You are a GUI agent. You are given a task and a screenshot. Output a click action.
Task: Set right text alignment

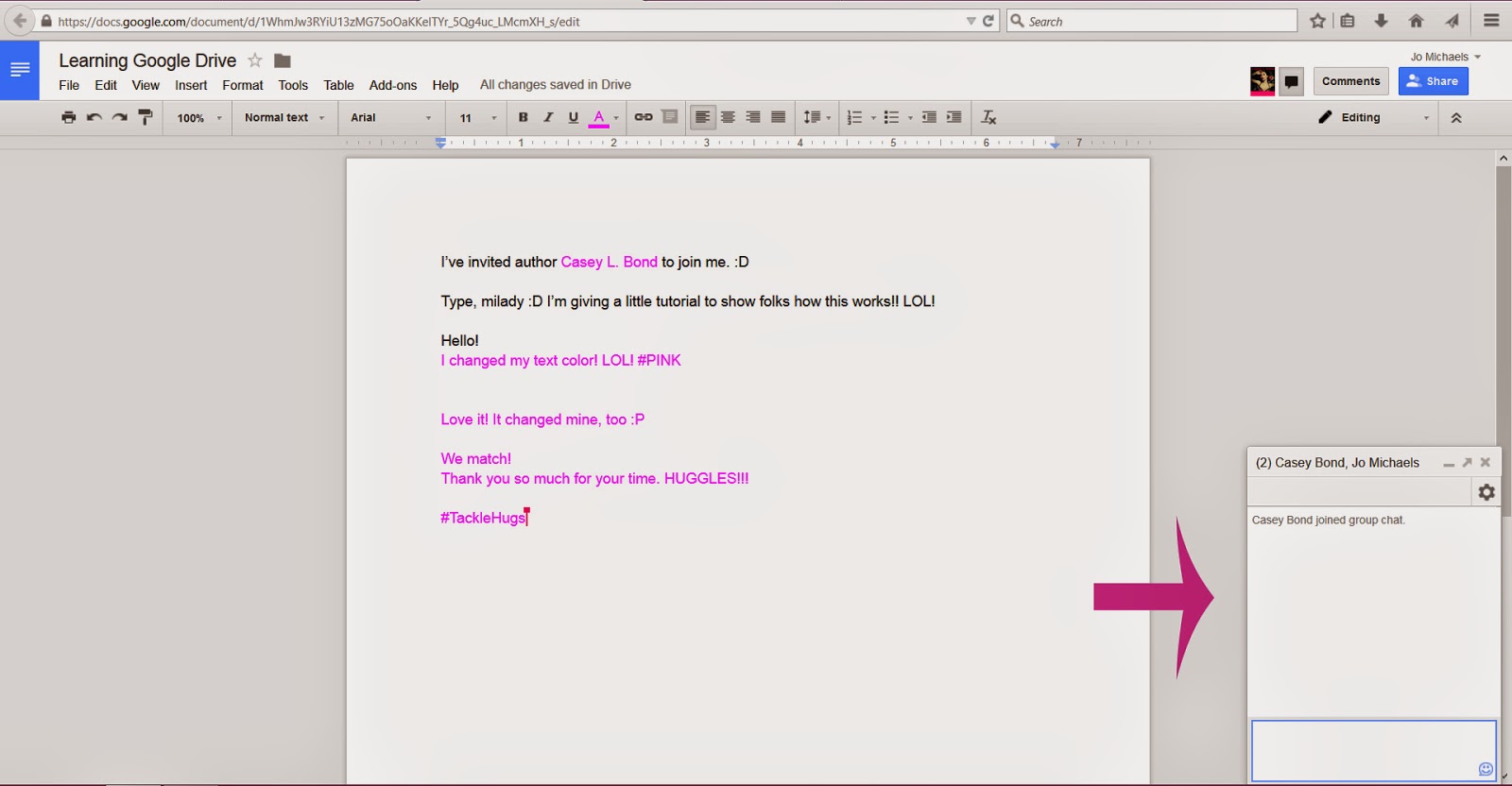[x=753, y=117]
